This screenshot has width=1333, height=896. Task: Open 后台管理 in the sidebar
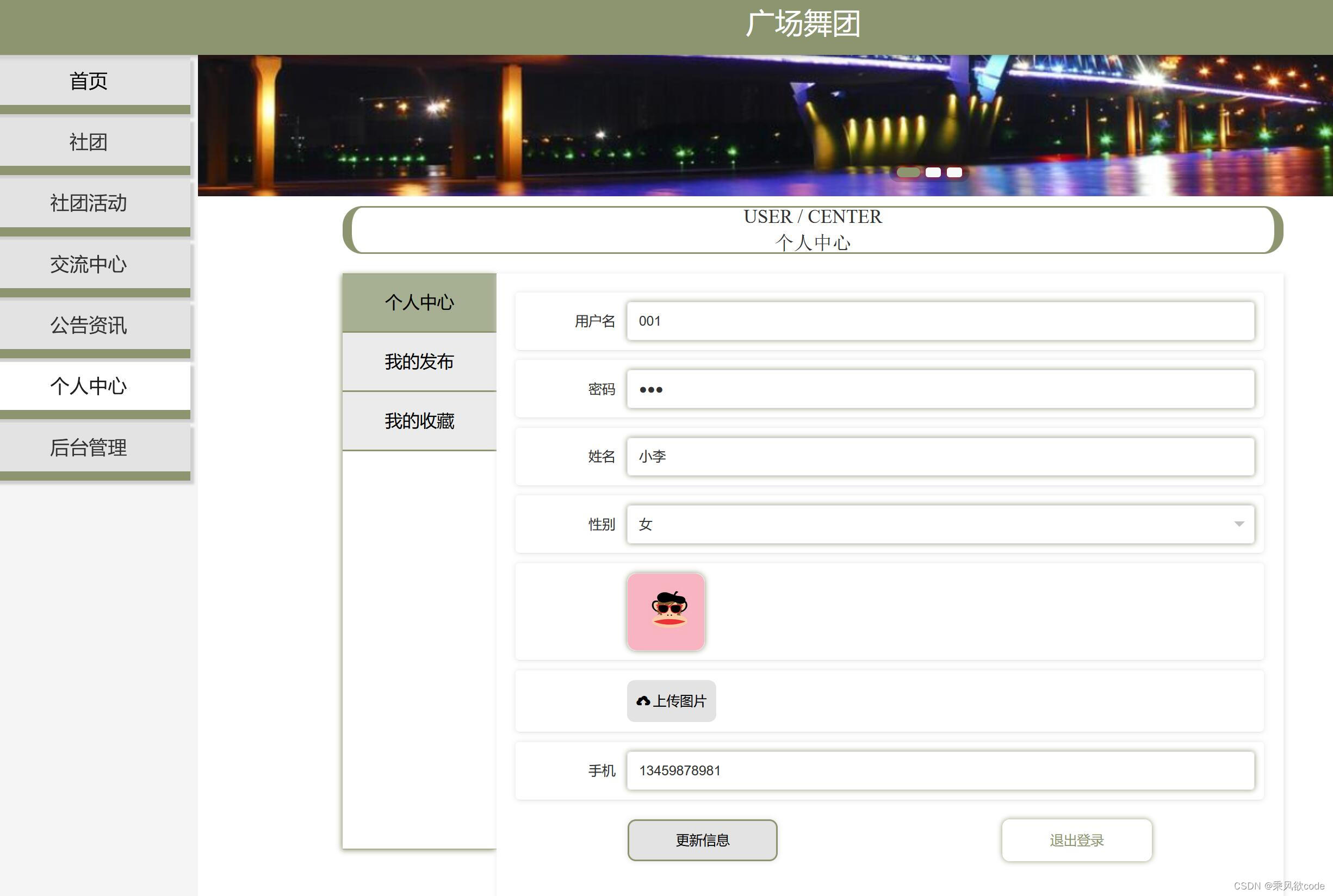(89, 448)
